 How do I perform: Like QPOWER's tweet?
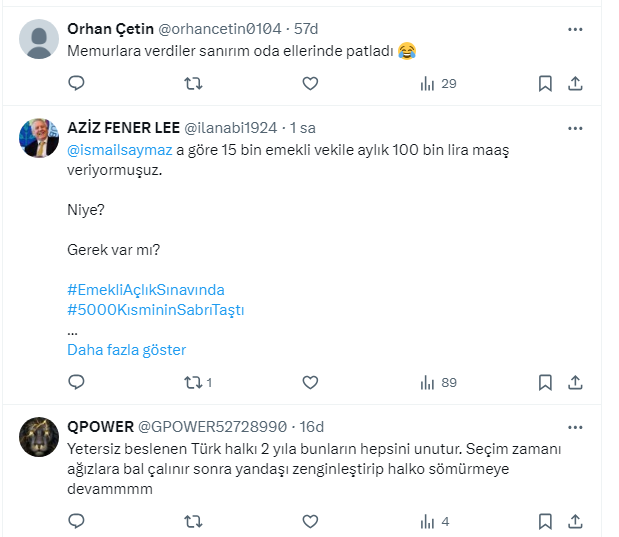point(310,521)
